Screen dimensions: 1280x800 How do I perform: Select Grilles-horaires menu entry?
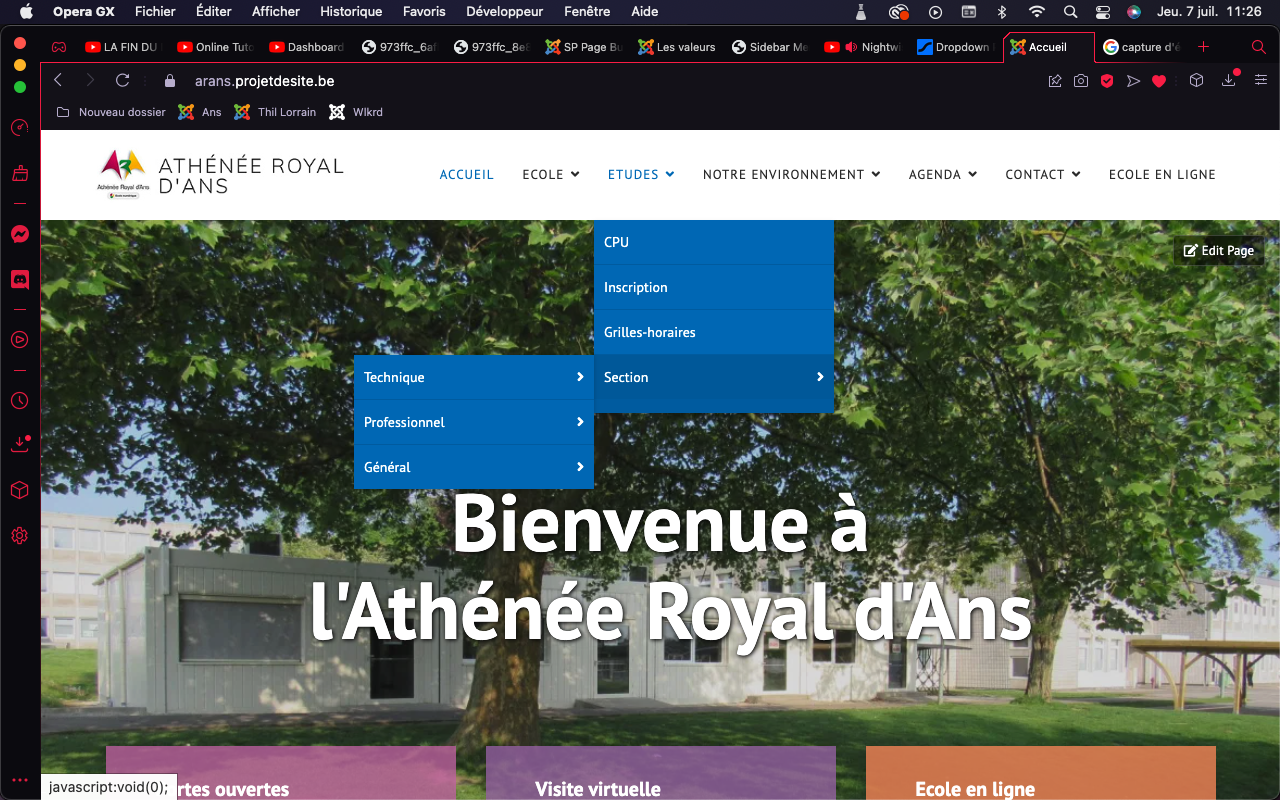click(x=714, y=332)
